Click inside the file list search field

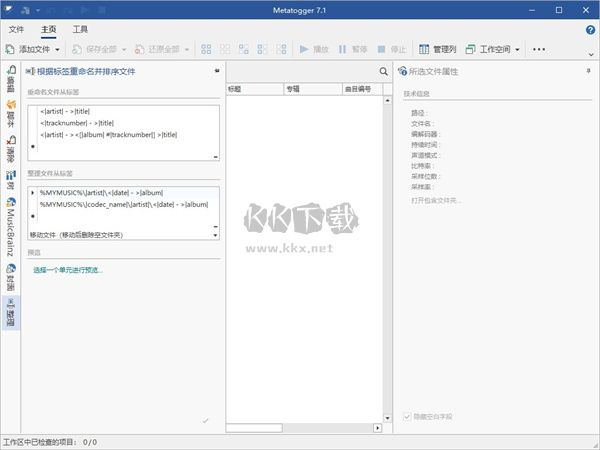pos(302,71)
